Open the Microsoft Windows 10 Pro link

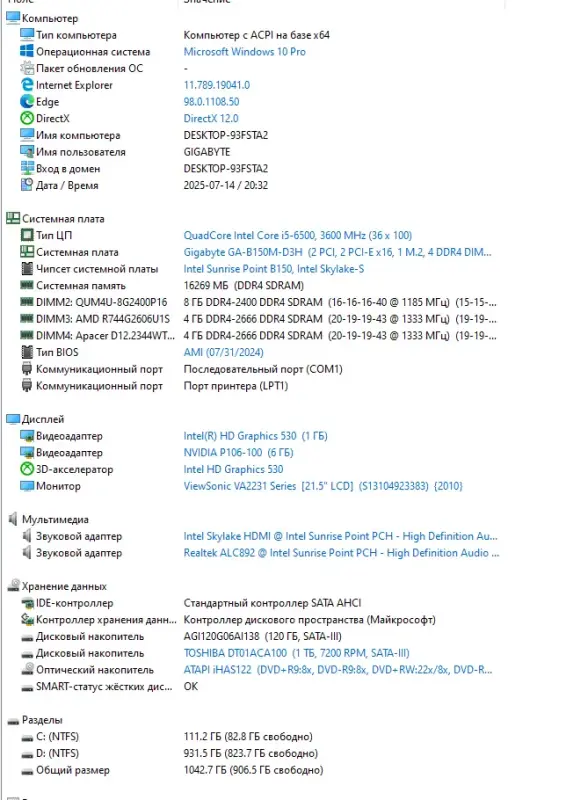pyautogui.click(x=244, y=52)
